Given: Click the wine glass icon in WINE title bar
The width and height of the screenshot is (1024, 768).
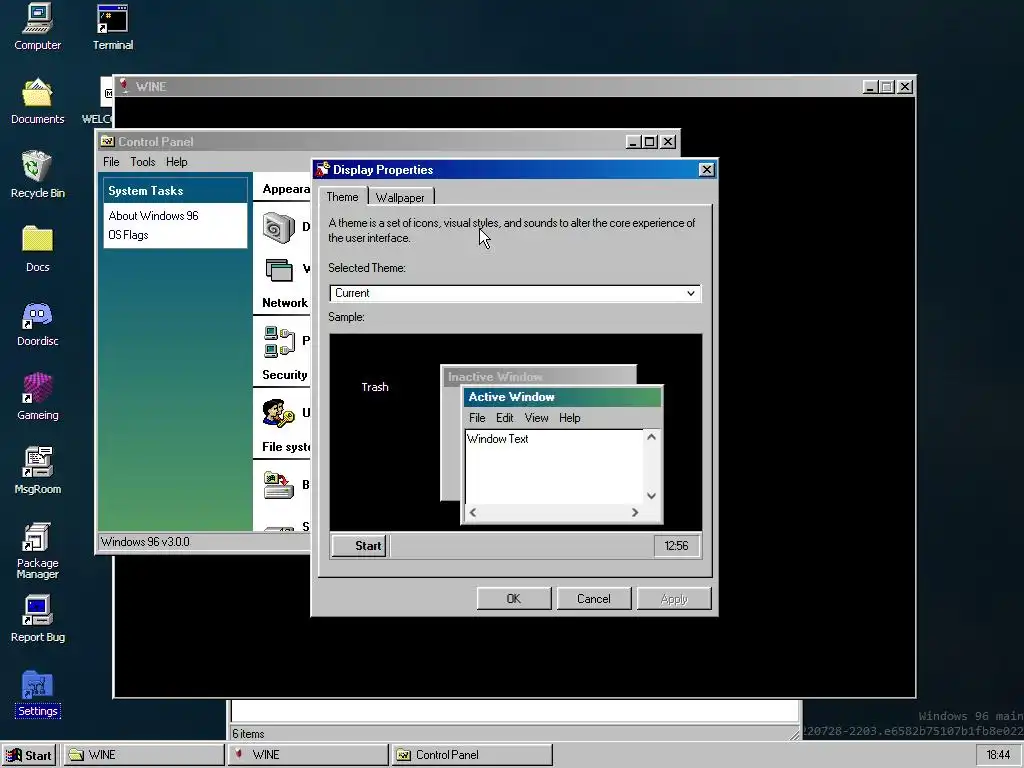Looking at the screenshot, I should tap(124, 86).
